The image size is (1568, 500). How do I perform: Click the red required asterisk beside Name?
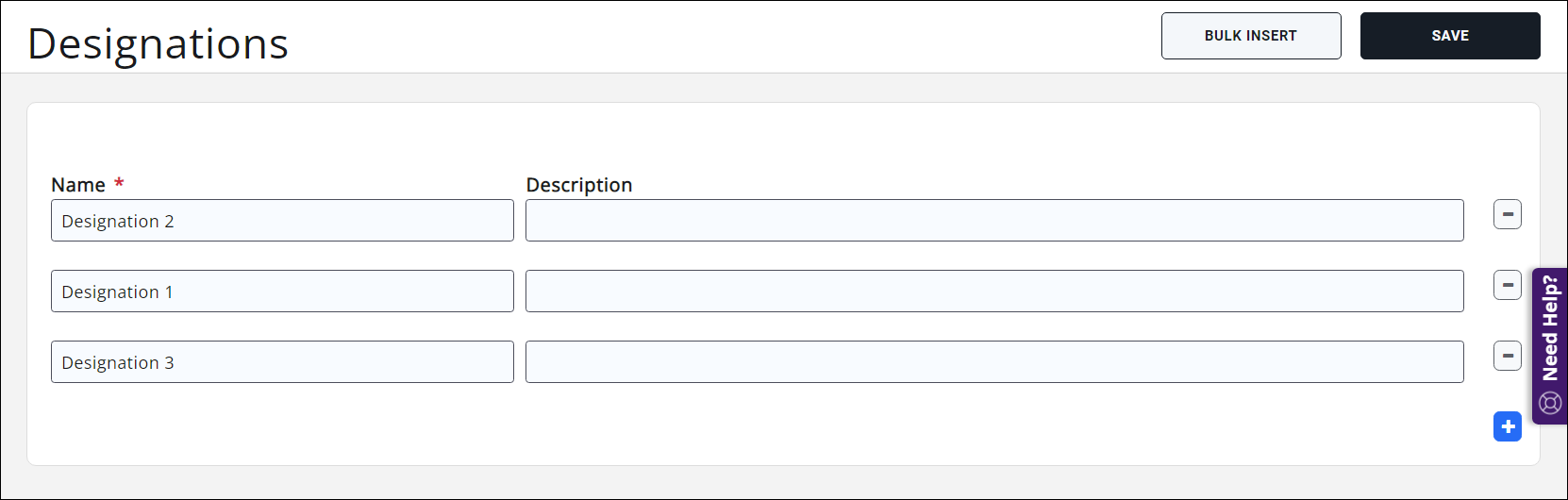(119, 183)
